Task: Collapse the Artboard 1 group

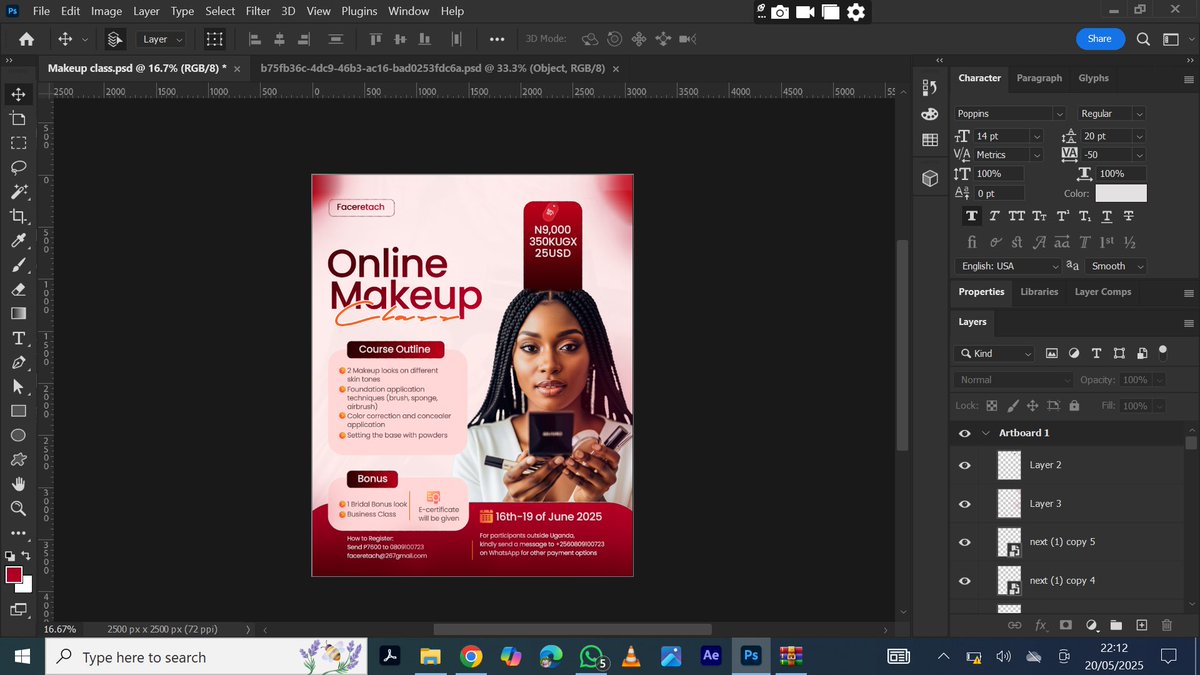Action: [x=986, y=433]
